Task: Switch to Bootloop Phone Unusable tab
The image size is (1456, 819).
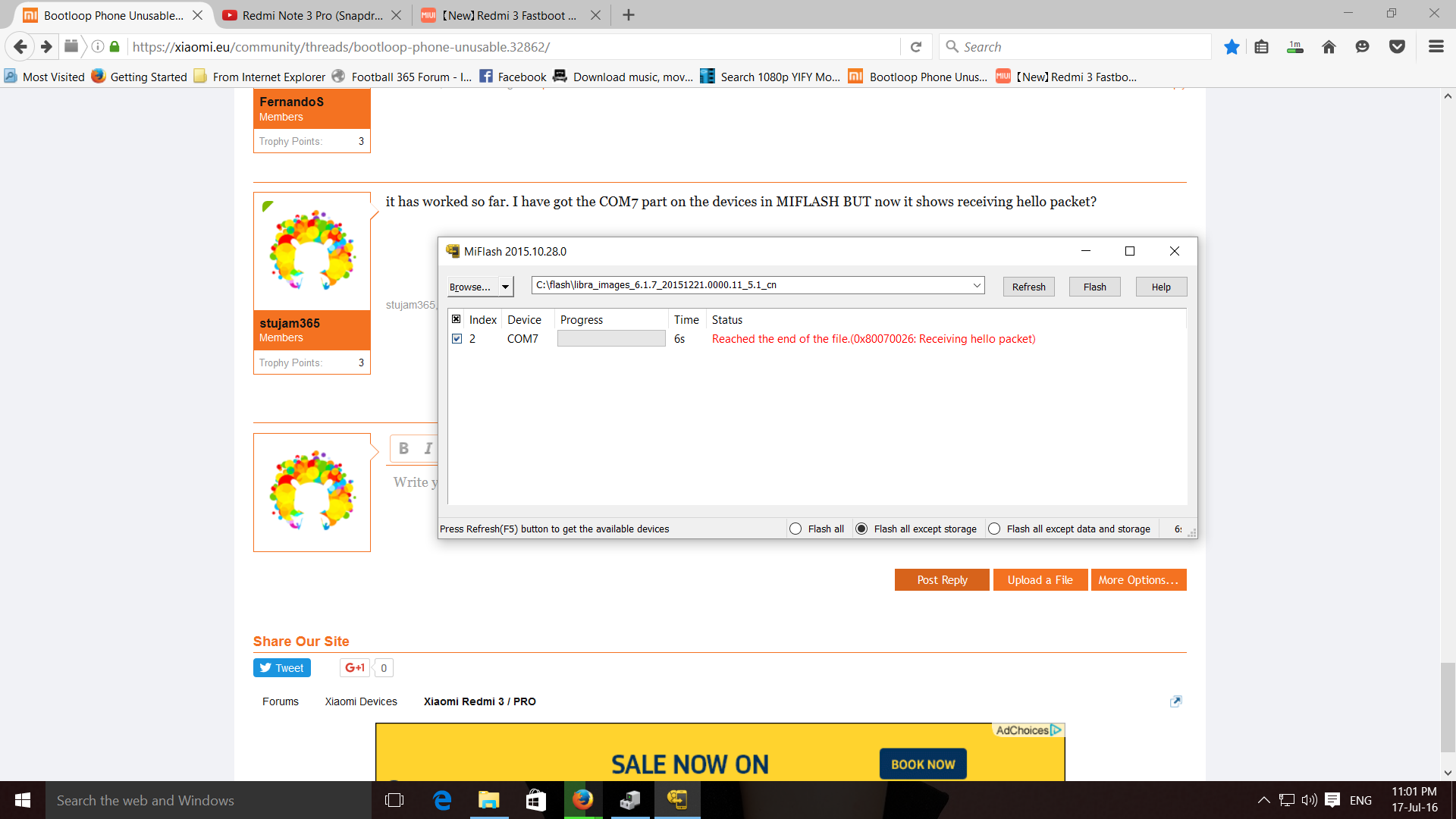Action: click(114, 15)
